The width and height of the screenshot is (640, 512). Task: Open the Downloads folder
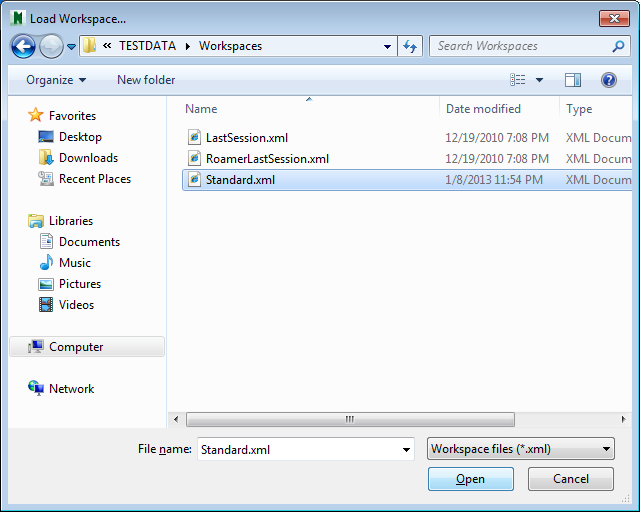point(88,158)
